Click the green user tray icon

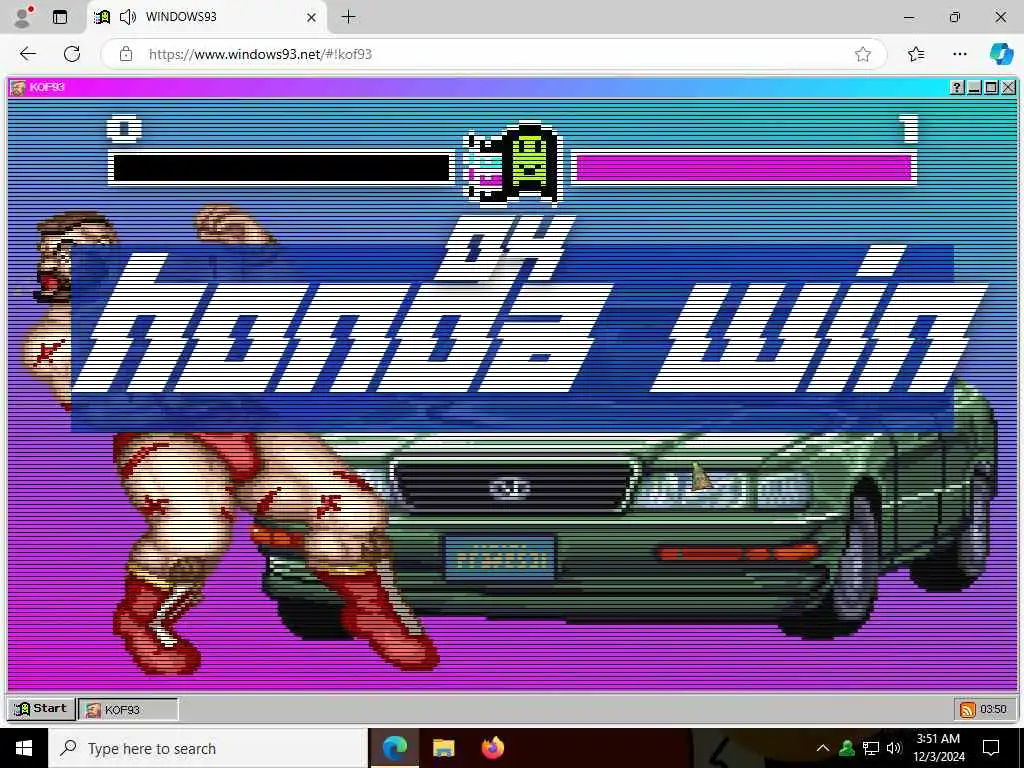click(847, 748)
